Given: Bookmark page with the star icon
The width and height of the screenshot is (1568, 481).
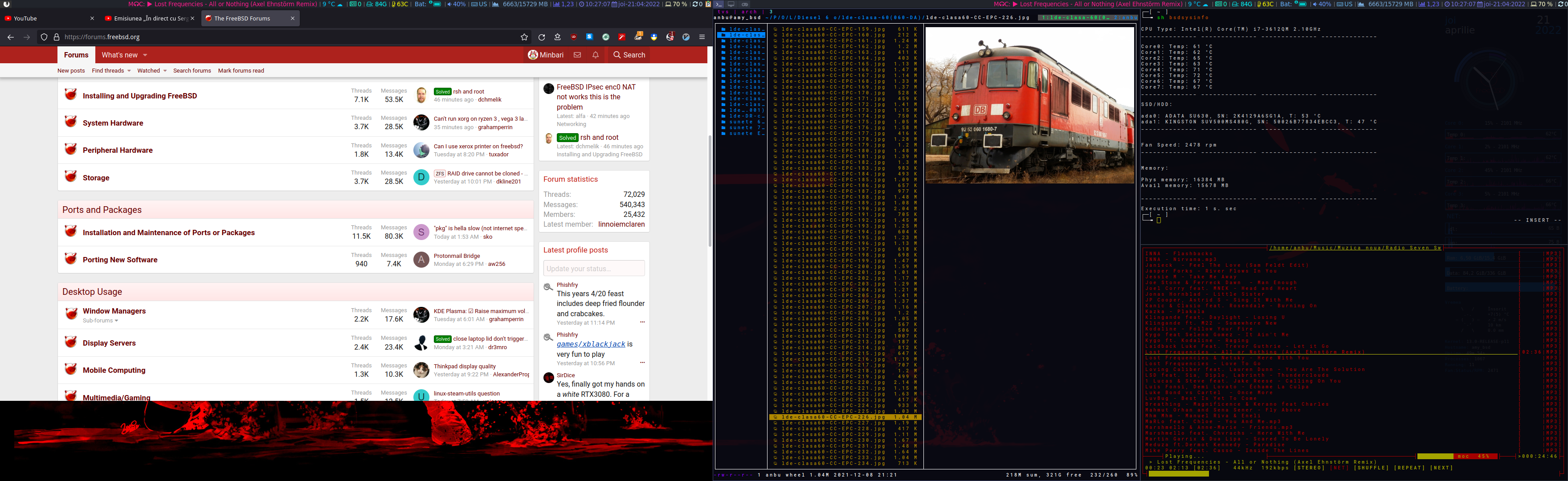Looking at the screenshot, I should [x=524, y=37].
